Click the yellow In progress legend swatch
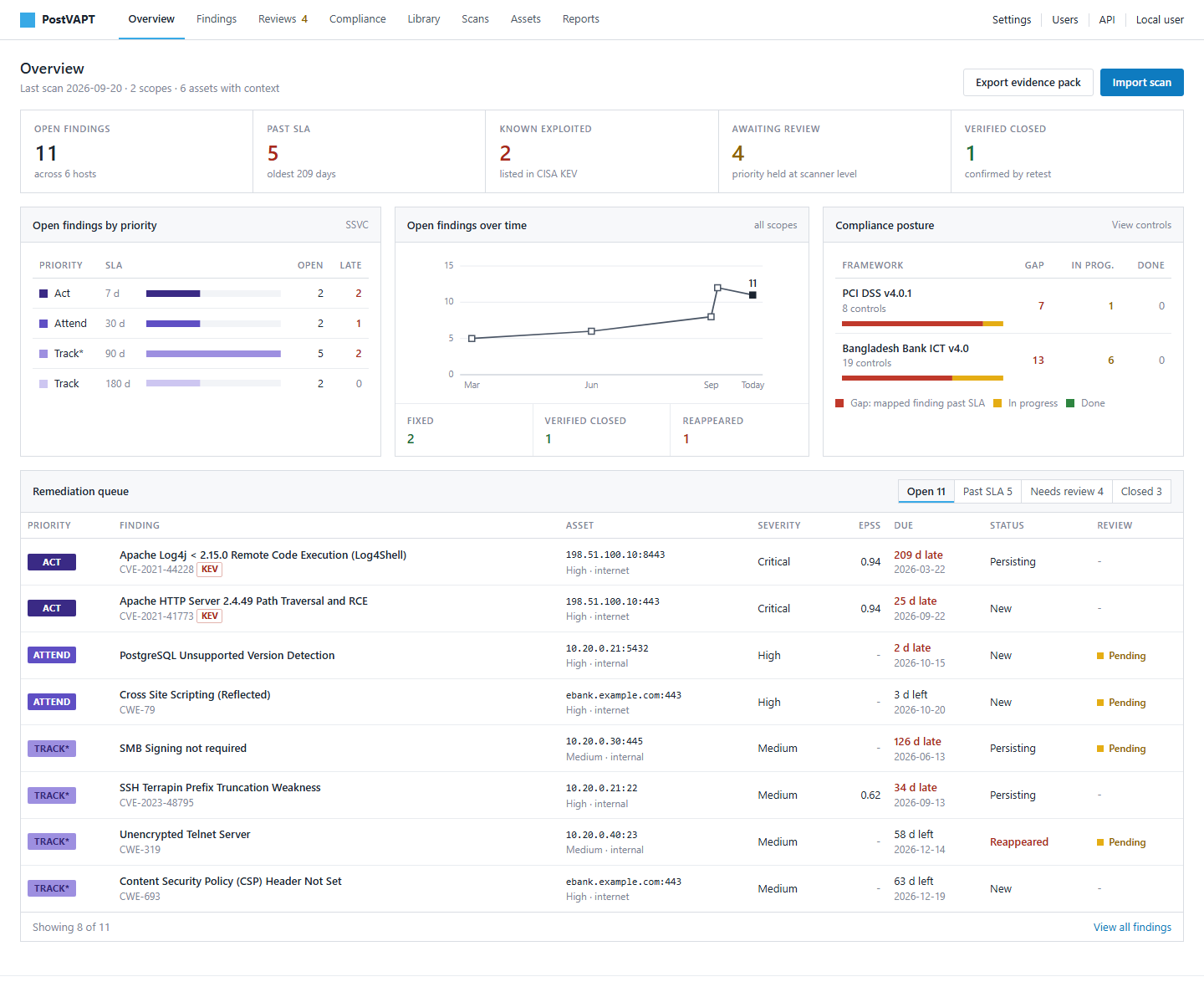The width and height of the screenshot is (1204, 987). coord(997,403)
